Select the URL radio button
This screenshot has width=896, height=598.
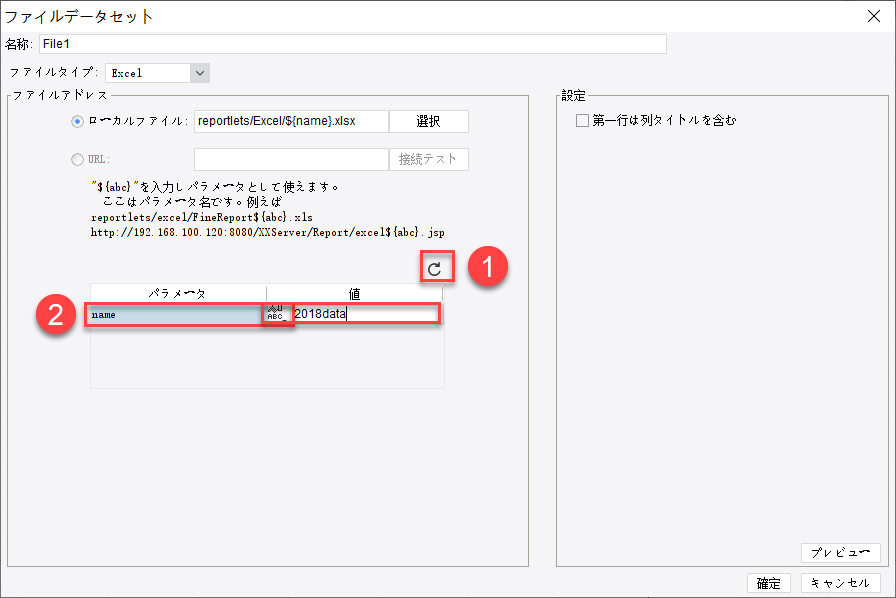(76, 158)
